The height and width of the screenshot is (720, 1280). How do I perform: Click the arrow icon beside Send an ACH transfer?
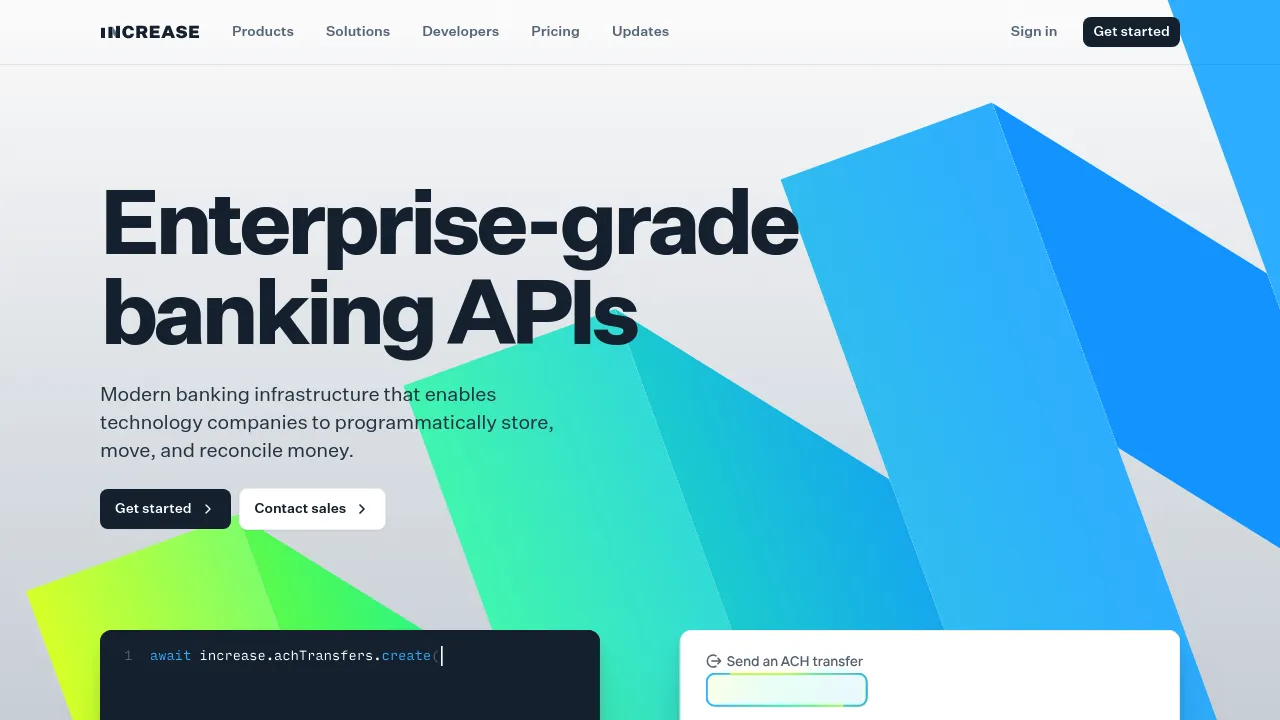(714, 661)
